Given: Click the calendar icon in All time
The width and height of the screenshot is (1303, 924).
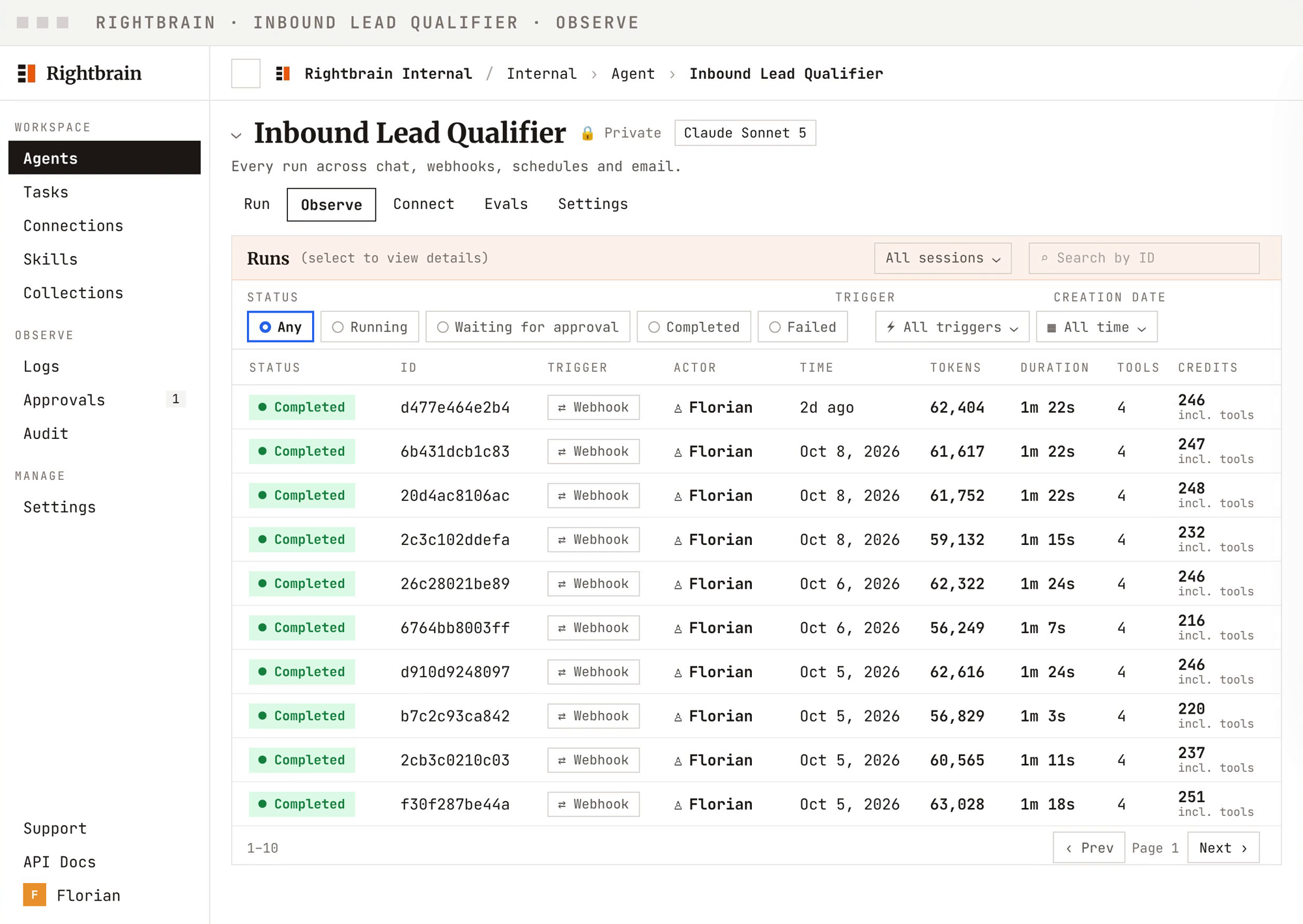Looking at the screenshot, I should point(1051,328).
